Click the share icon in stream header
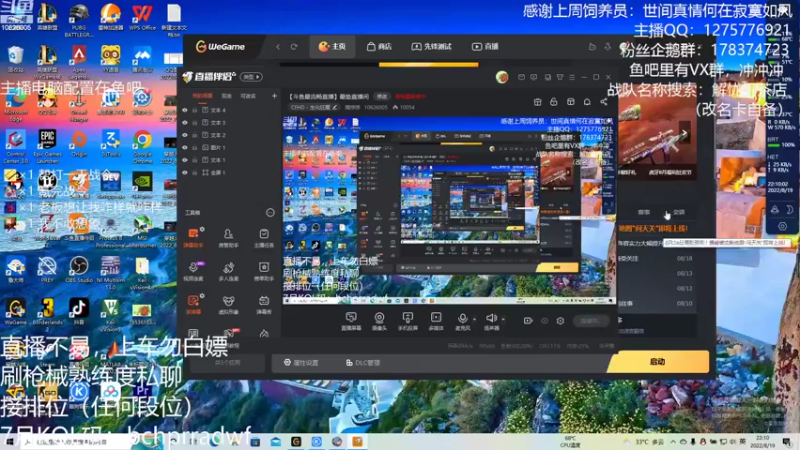 coord(604,102)
